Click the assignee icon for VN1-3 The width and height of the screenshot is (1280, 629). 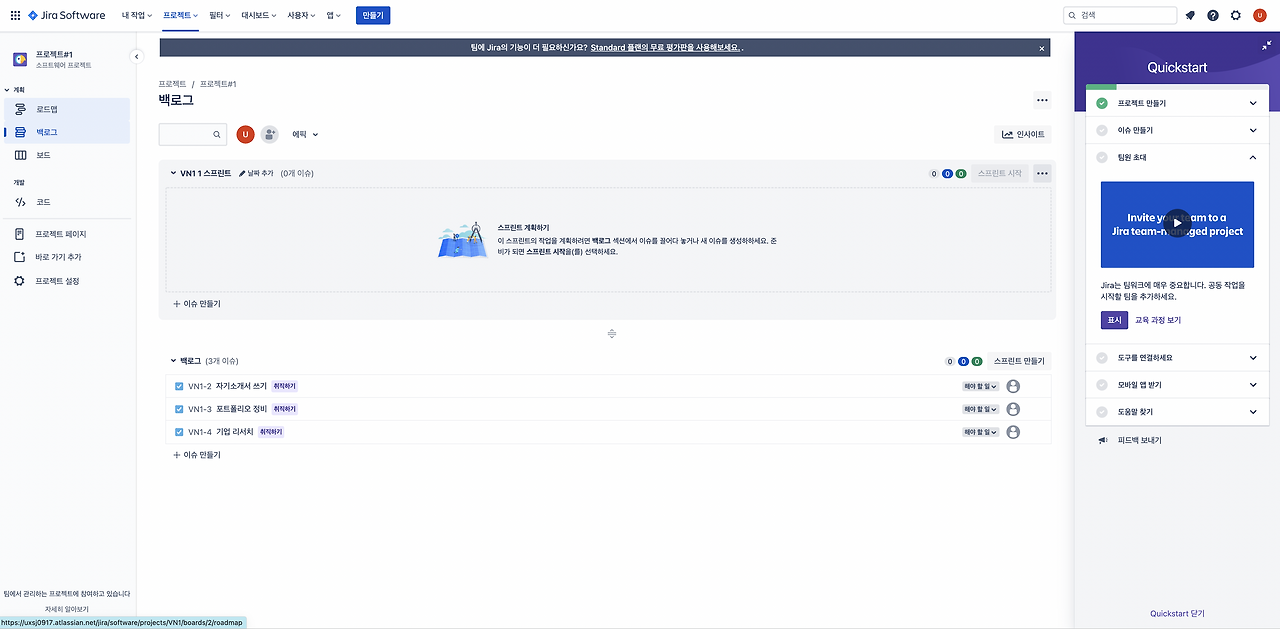1013,409
